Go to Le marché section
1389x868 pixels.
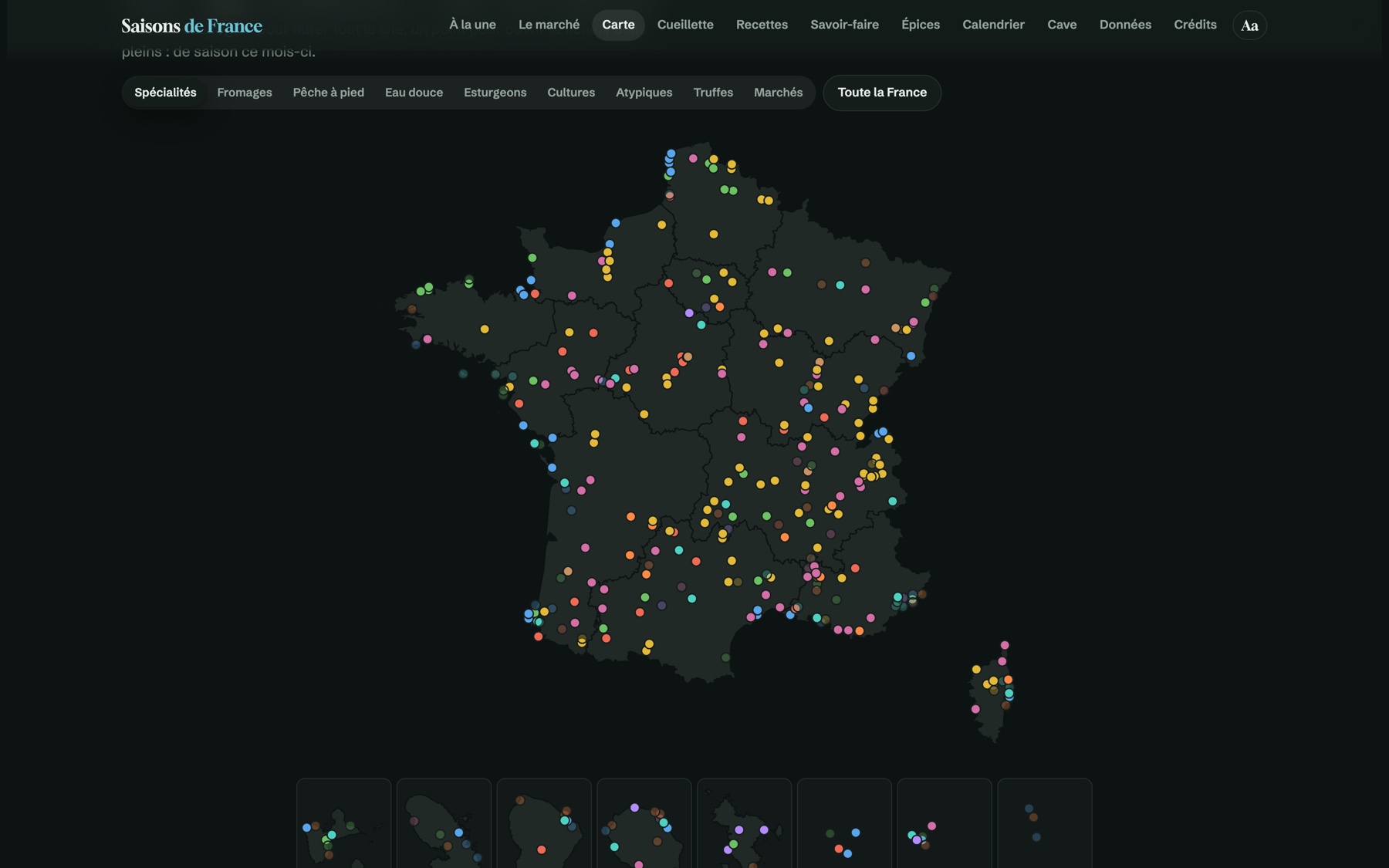click(x=549, y=25)
